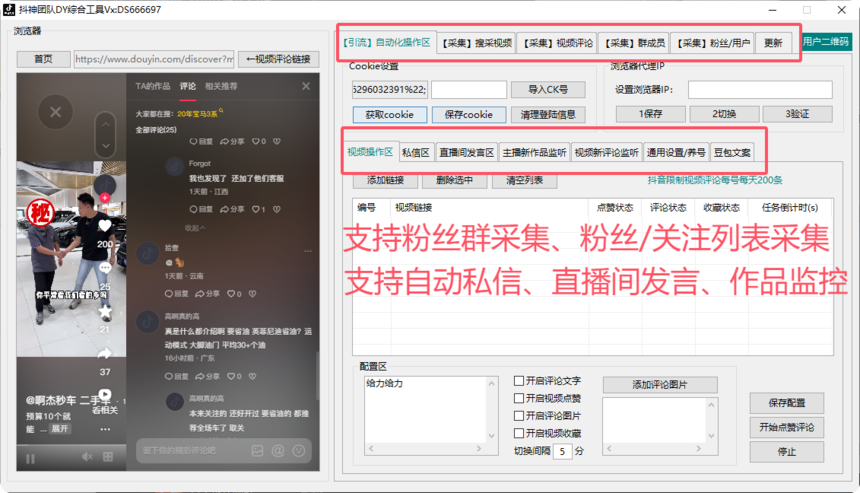Screen dimensions: 860x493
Task: Unmute the video's speaker icon
Action: (87, 457)
